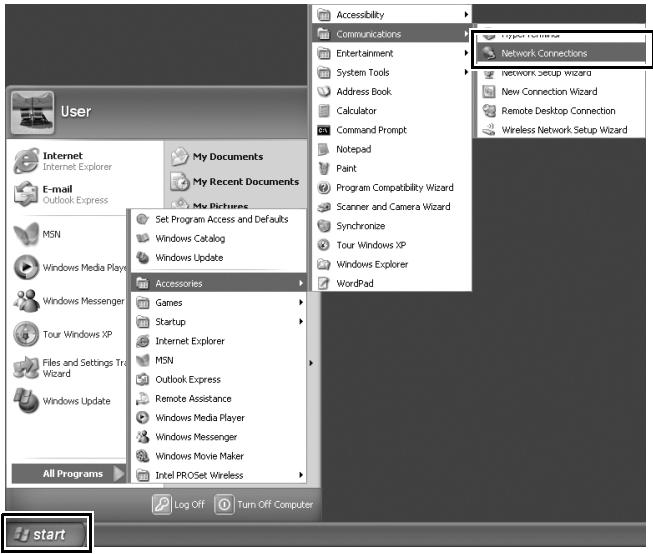
Task: Click the Outlook Express E-mail icon
Action: click(x=26, y=194)
